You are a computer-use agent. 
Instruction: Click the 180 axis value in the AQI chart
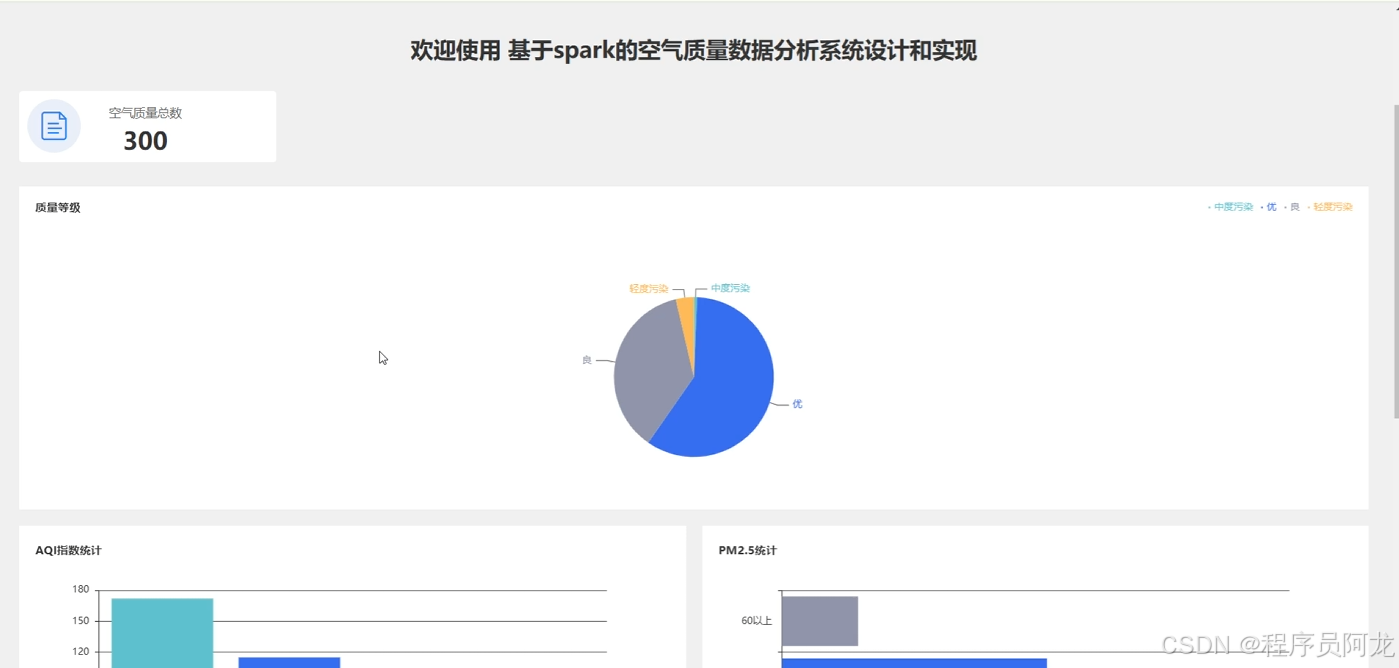click(x=81, y=590)
